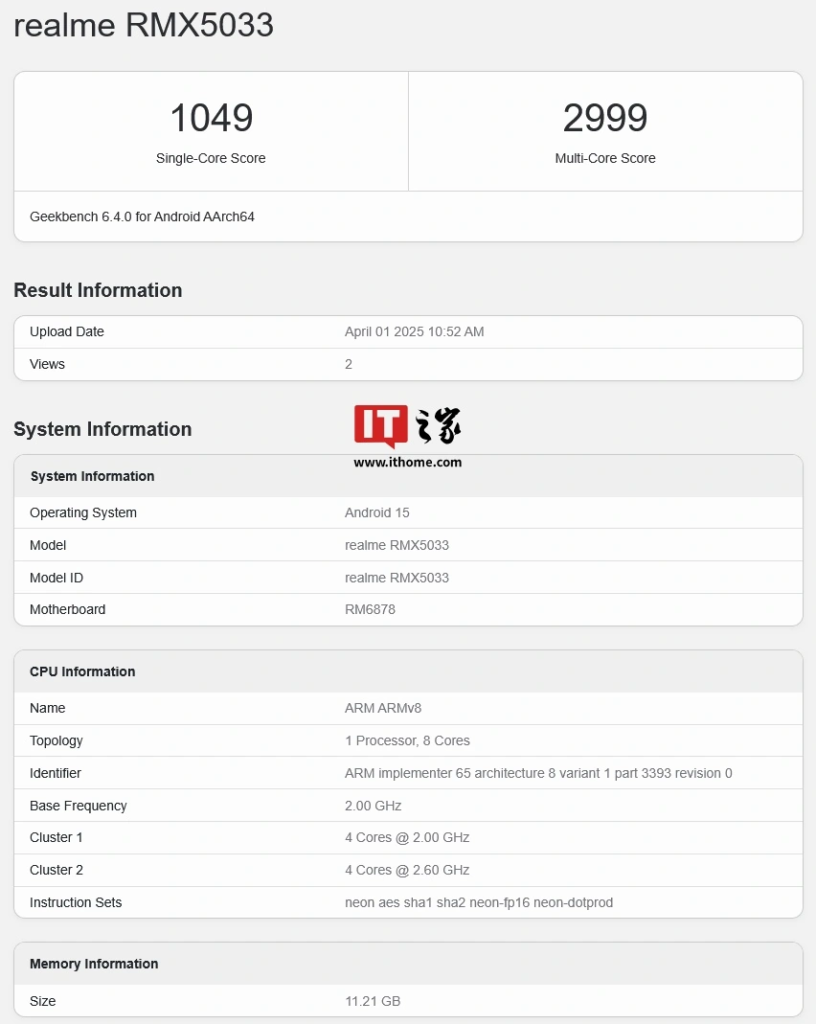816x1024 pixels.
Task: Select the ARM ARMv8 CPU name value
Action: click(x=383, y=708)
